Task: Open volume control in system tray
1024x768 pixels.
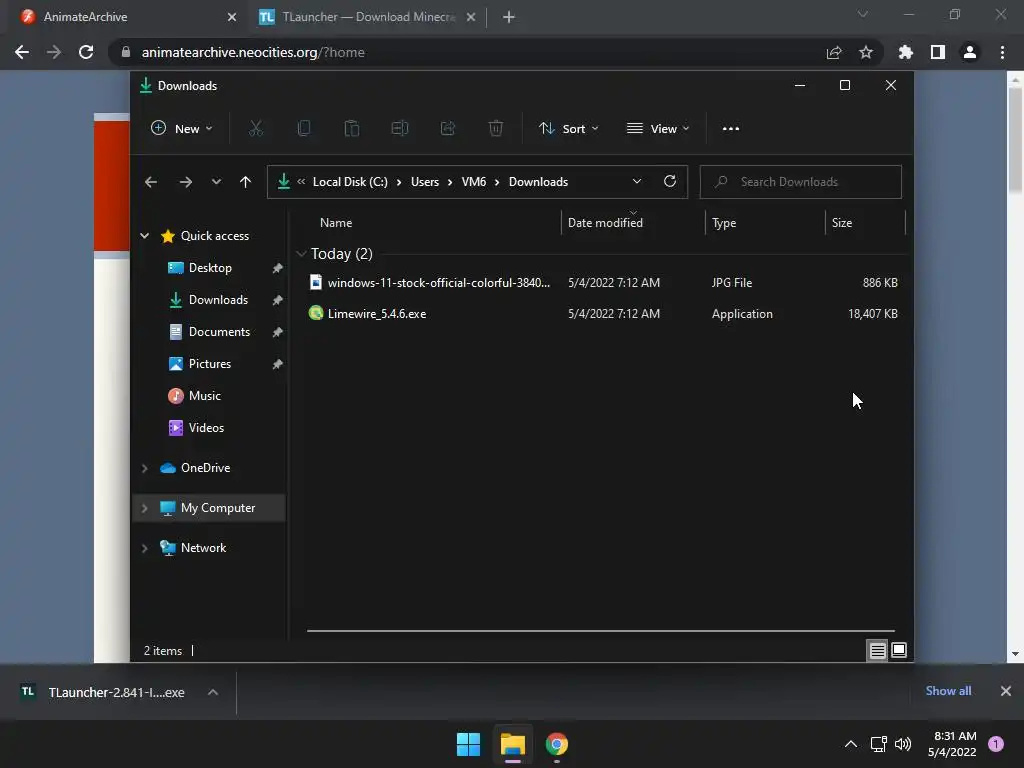Action: point(903,744)
